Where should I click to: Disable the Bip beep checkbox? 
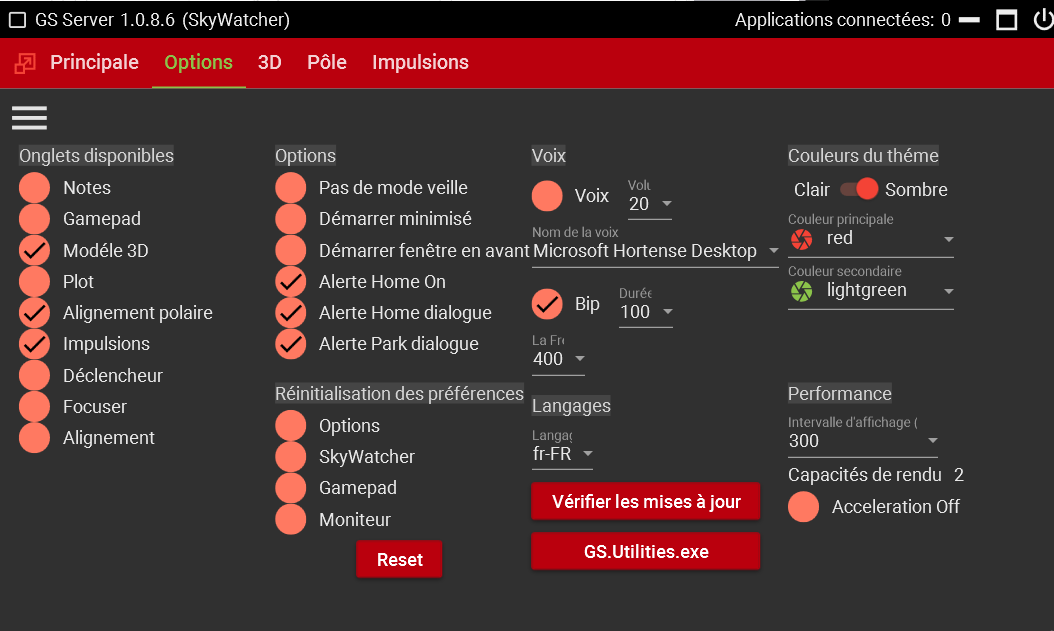coord(547,304)
